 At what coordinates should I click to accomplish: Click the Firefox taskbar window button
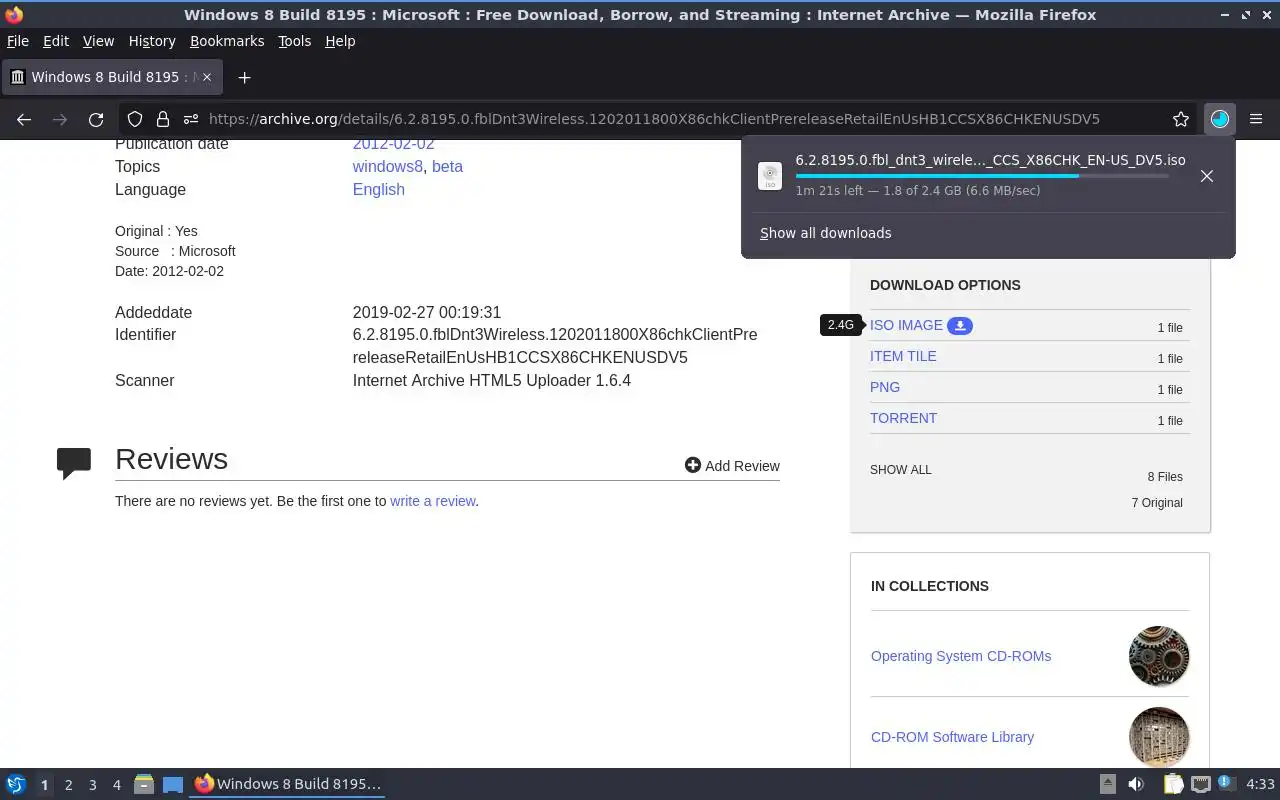pos(289,784)
